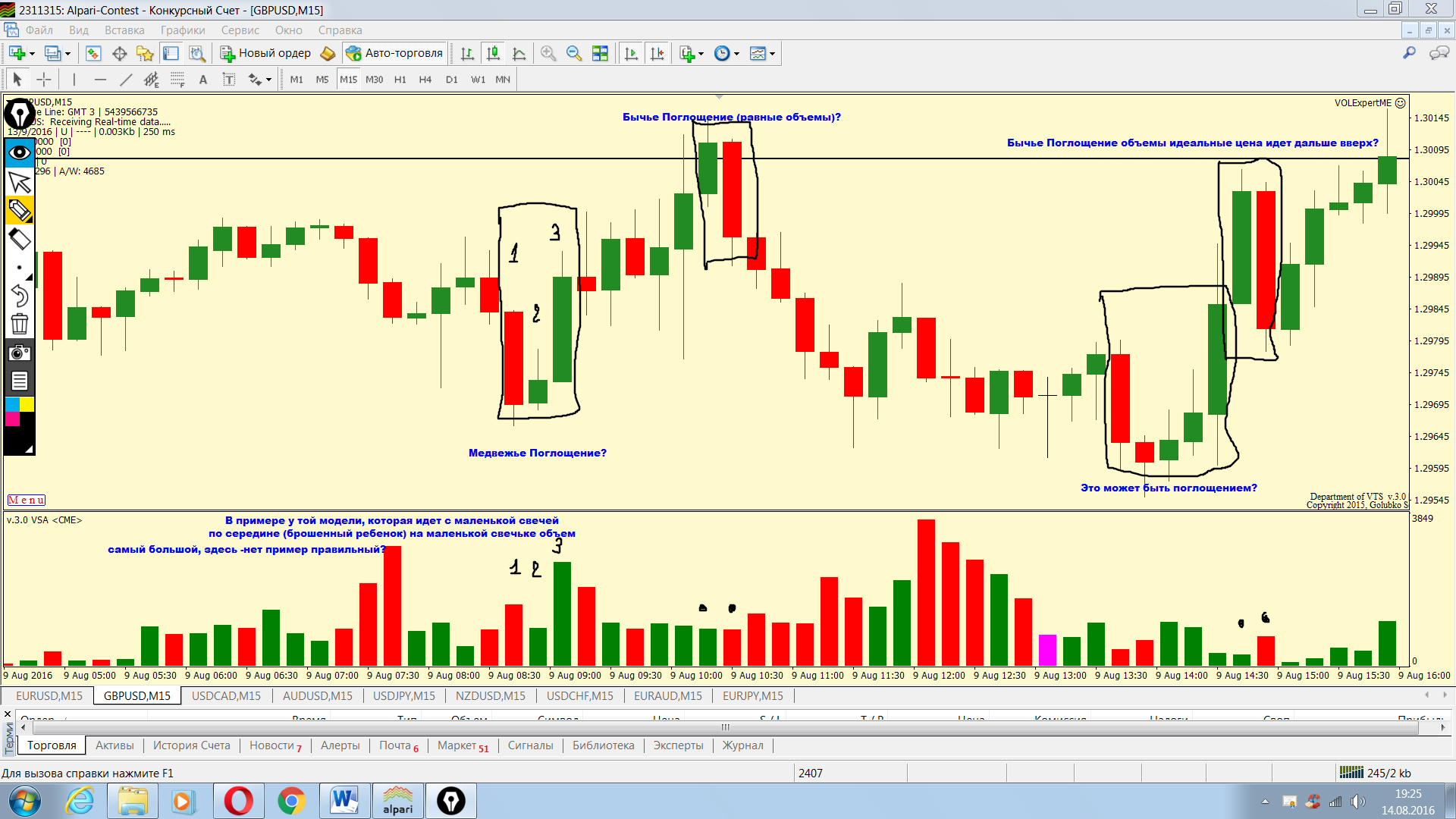Click the zoom in magnifier icon
Viewport: 1456px width, 819px height.
pos(548,53)
